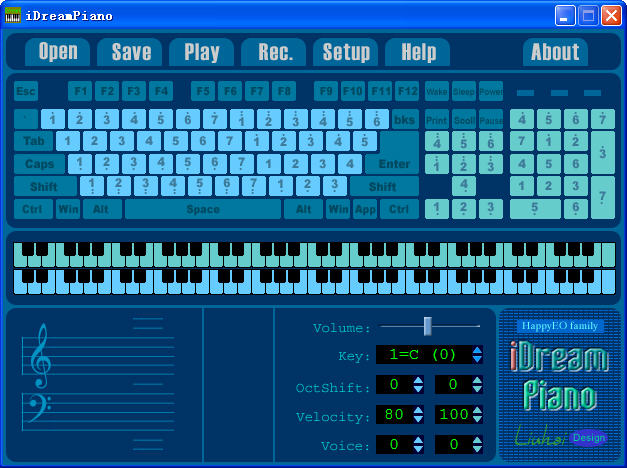Screen dimensions: 627x468
Task: Click the iDream Piano logo
Action: coord(559,376)
